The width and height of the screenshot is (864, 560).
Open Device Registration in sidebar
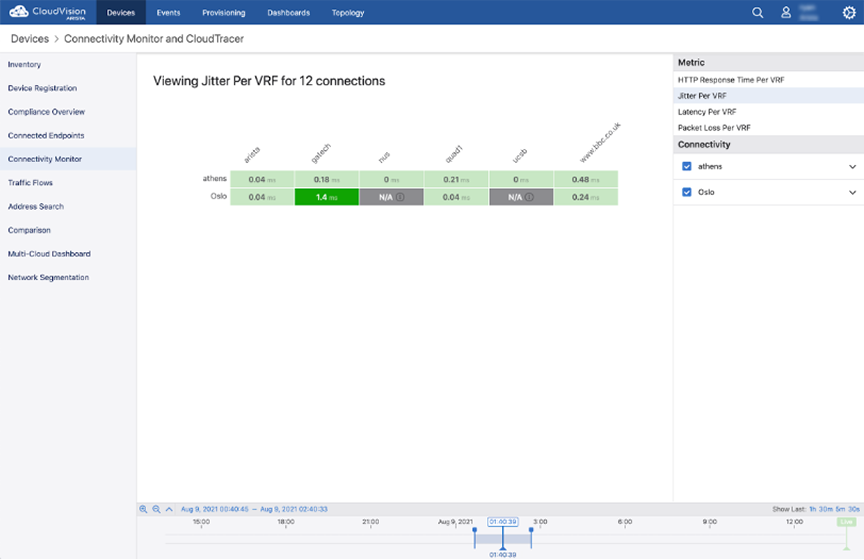point(68,88)
